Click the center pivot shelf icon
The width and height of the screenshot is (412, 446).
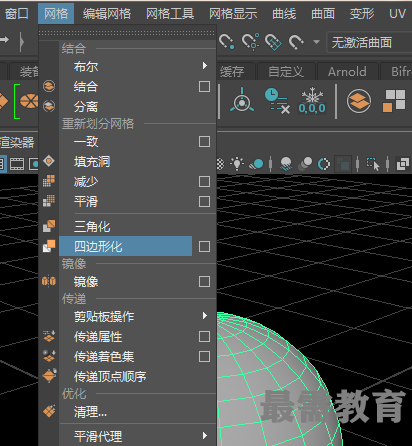point(242,100)
